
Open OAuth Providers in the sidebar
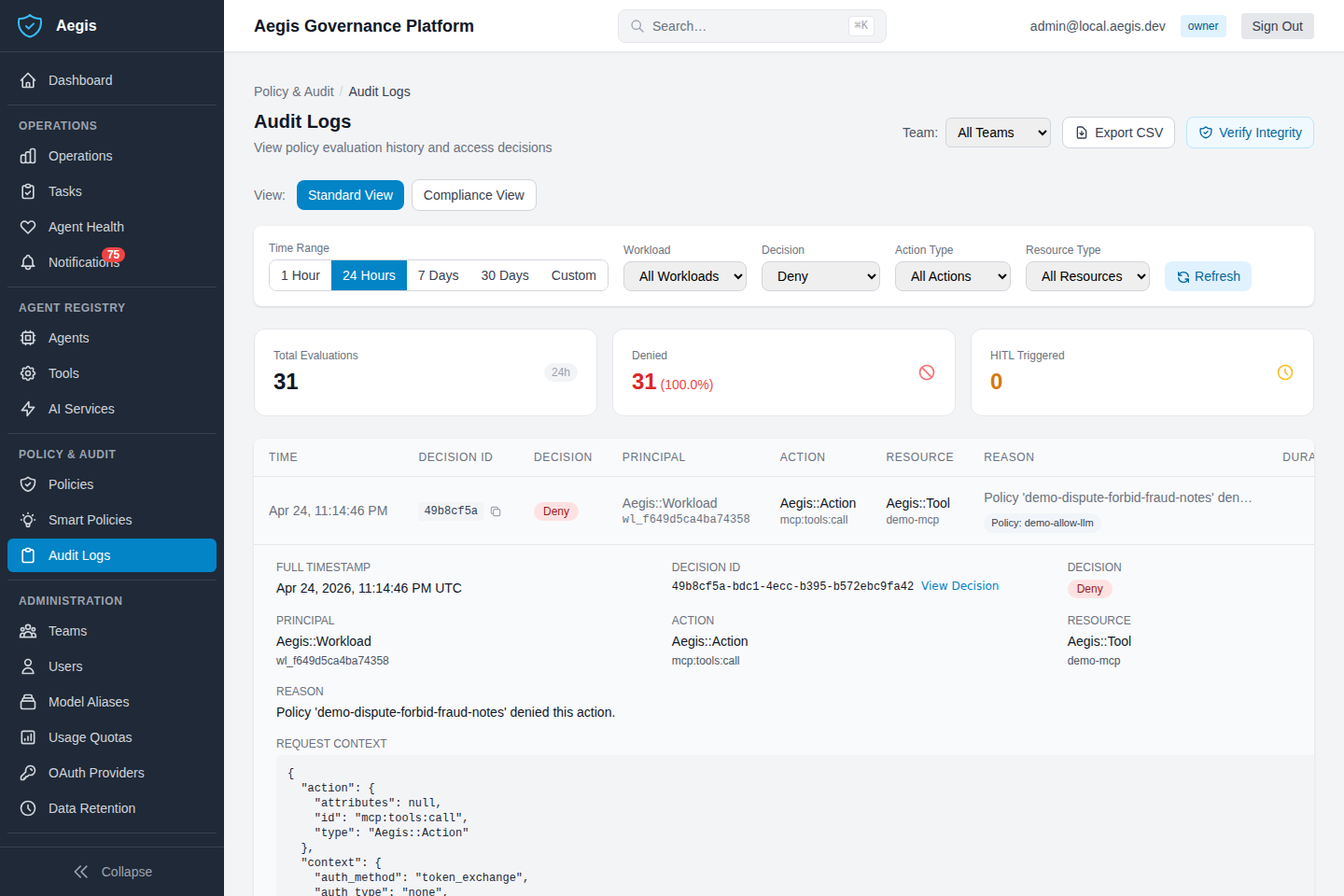coord(96,773)
